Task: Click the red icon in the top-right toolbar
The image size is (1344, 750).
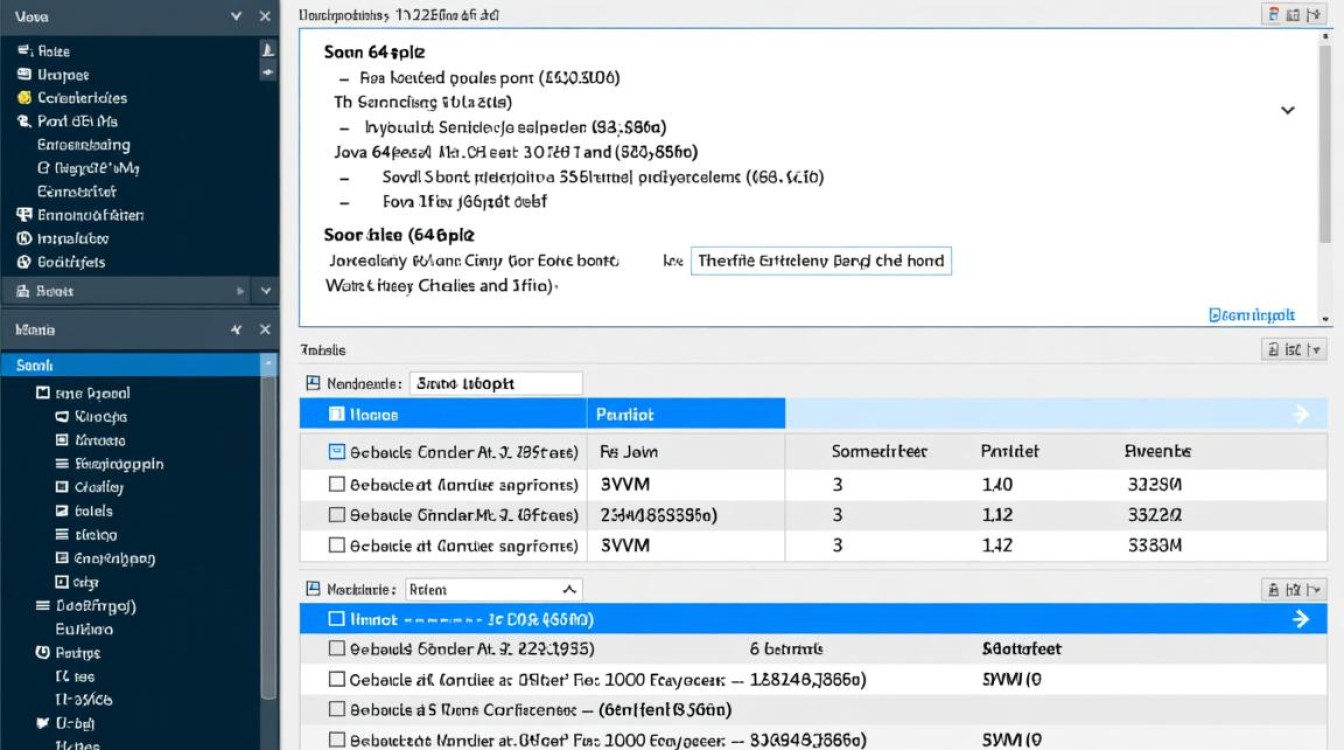Action: pos(1274,15)
